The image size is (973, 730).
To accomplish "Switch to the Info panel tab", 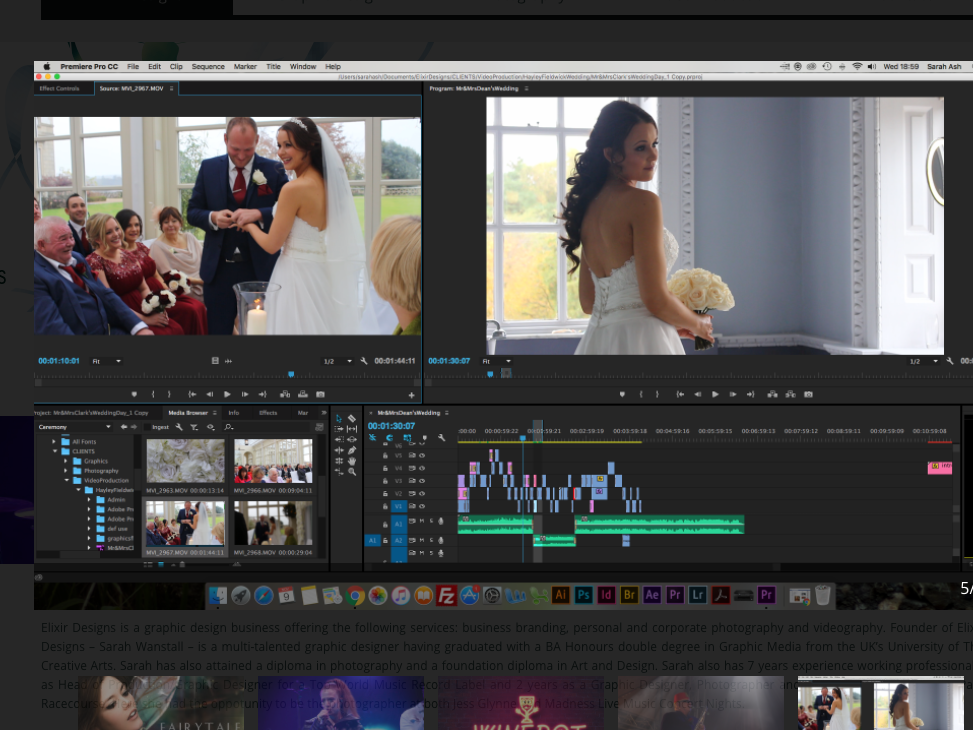I will coord(233,413).
